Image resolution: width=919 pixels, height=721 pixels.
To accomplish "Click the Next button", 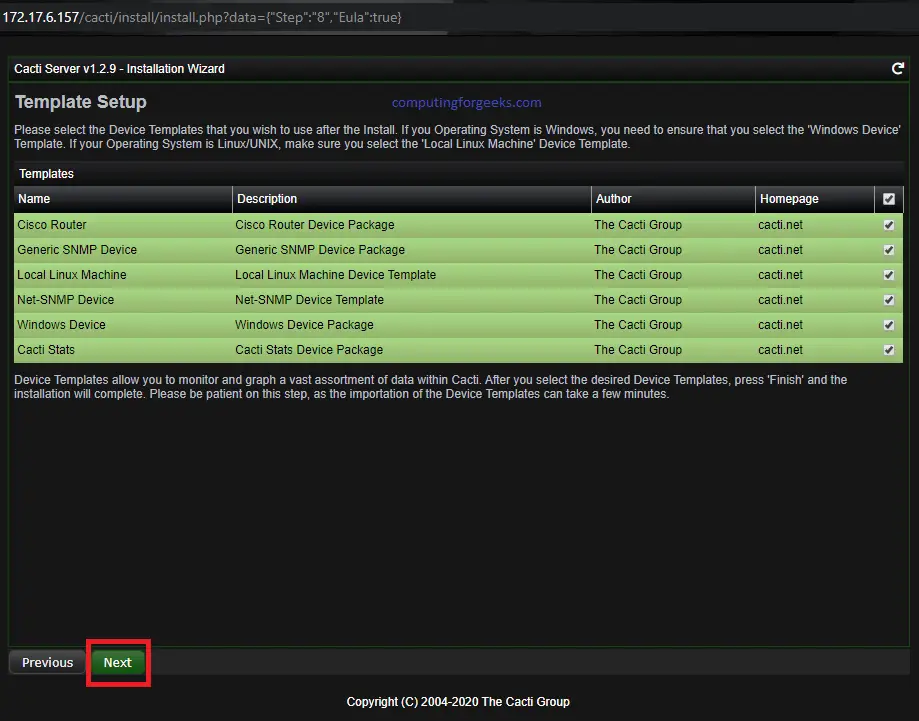I will (117, 662).
